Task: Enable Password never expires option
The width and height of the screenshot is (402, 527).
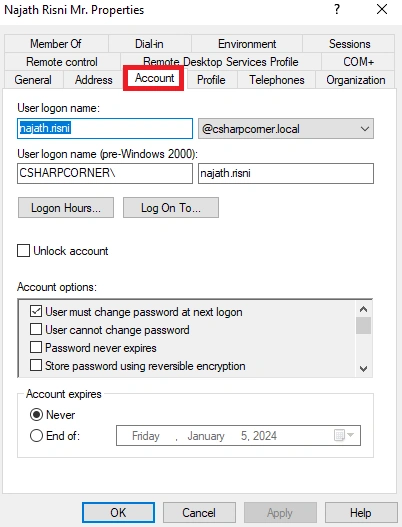Action: 36,347
